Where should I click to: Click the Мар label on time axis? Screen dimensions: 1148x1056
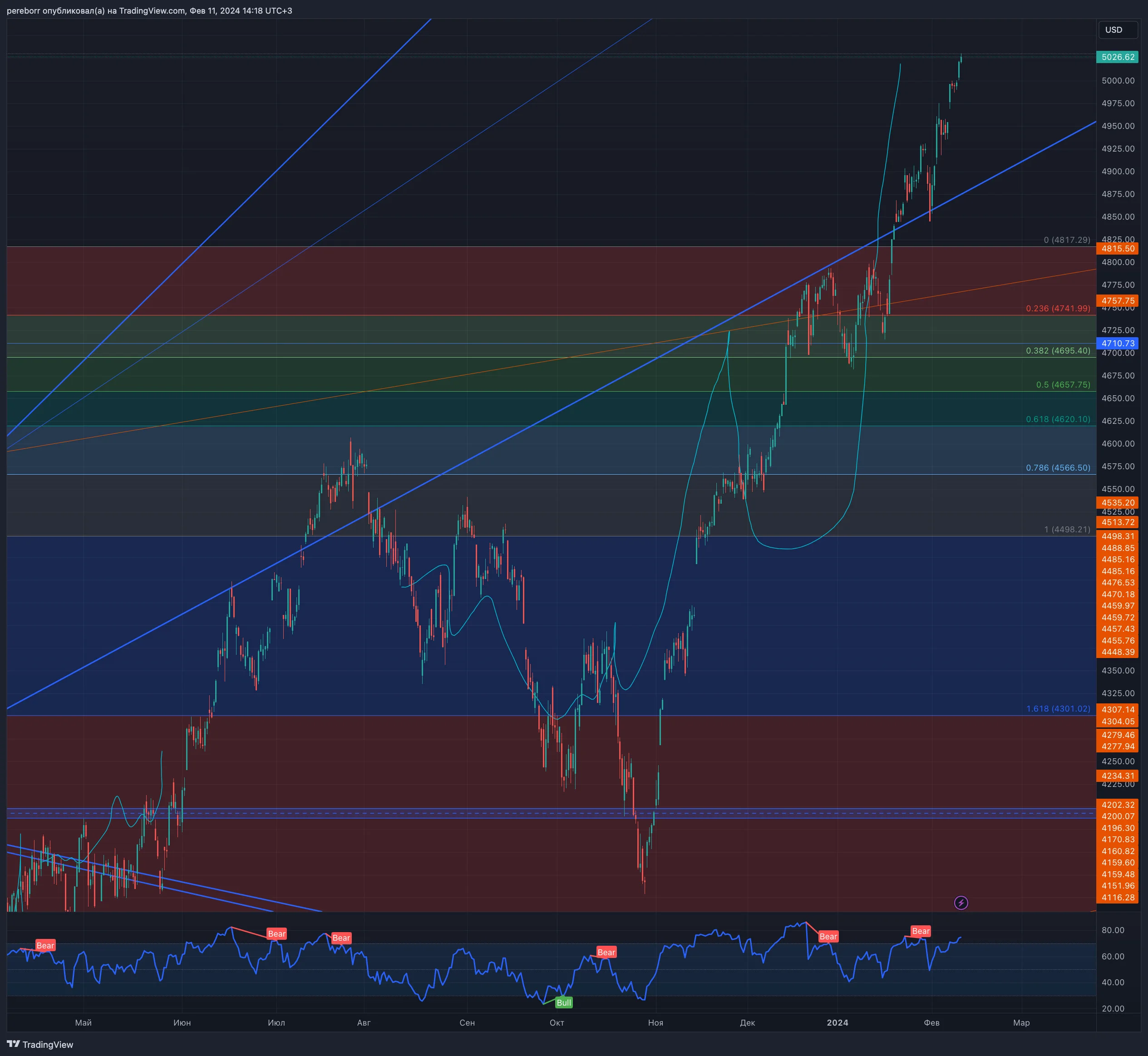pos(1021,1022)
